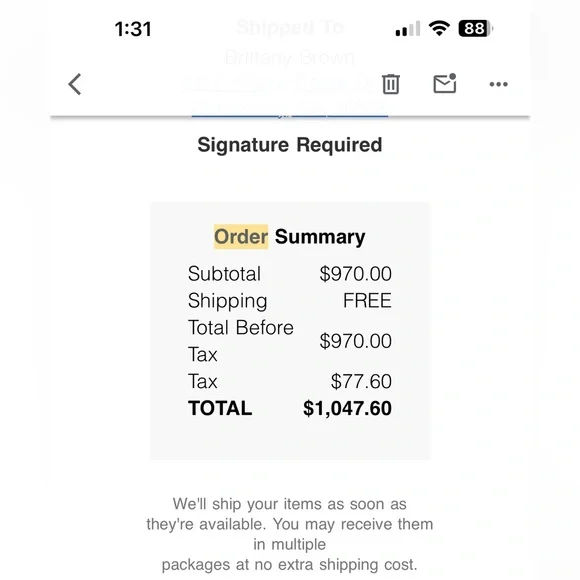This screenshot has height=580, width=580.
Task: Tap the 1:31 clock in status bar
Action: pyautogui.click(x=133, y=29)
